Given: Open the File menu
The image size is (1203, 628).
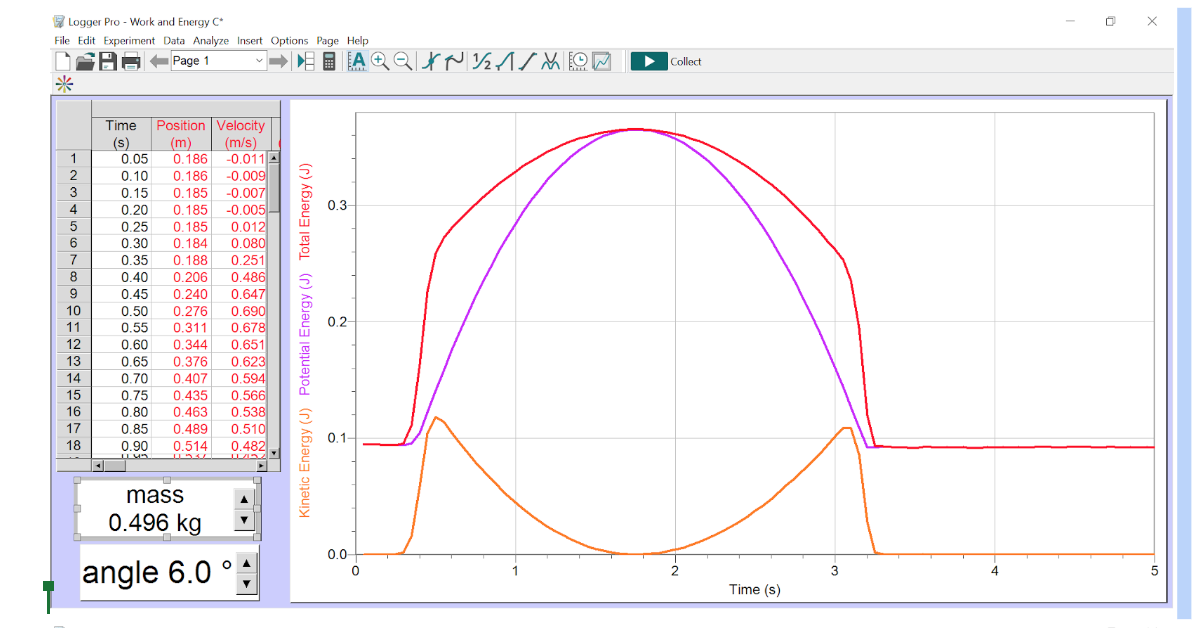Looking at the screenshot, I should (62, 41).
